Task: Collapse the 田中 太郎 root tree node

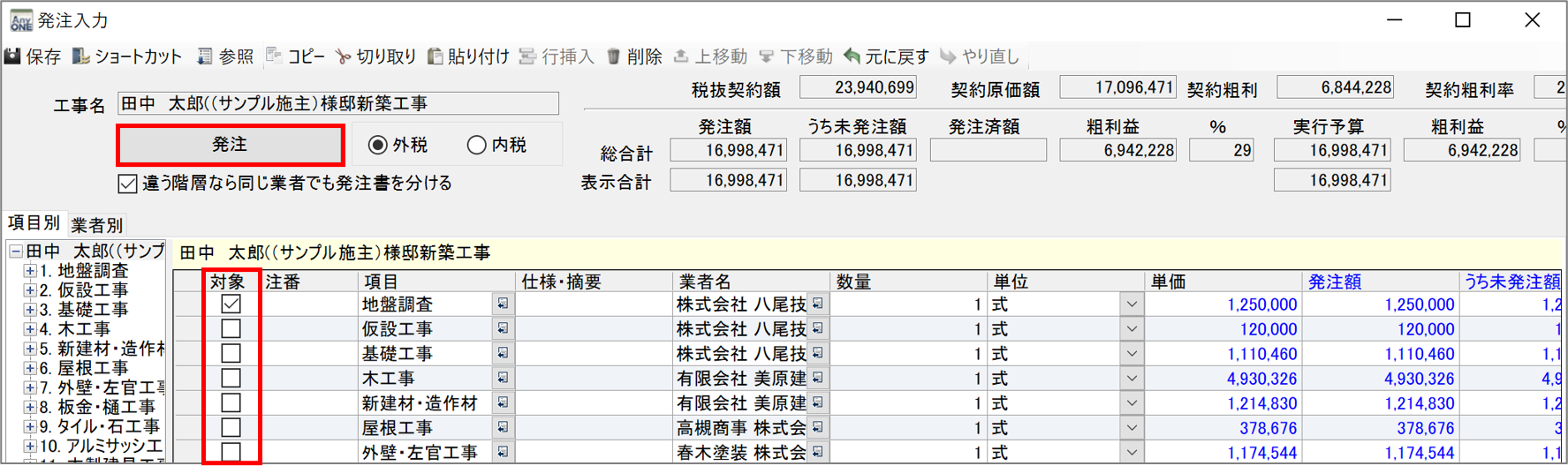Action: click(16, 252)
